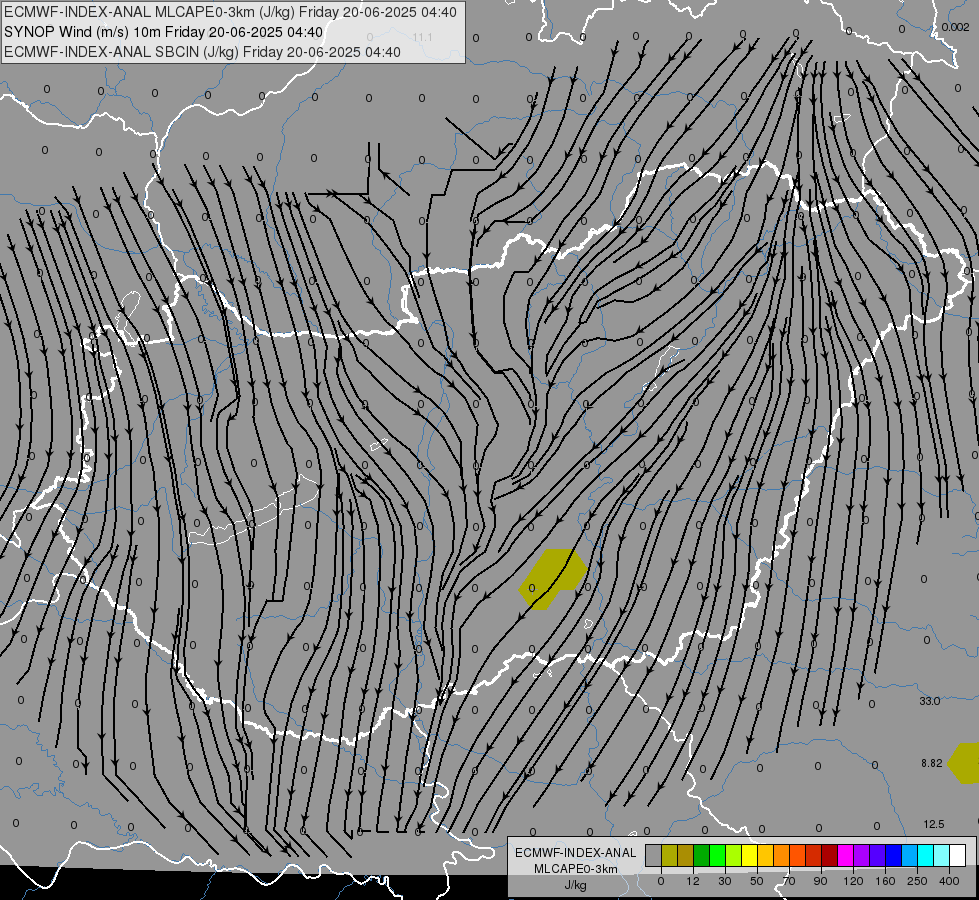Click the legend scale label 90
The width and height of the screenshot is (979, 900).
tap(820, 881)
